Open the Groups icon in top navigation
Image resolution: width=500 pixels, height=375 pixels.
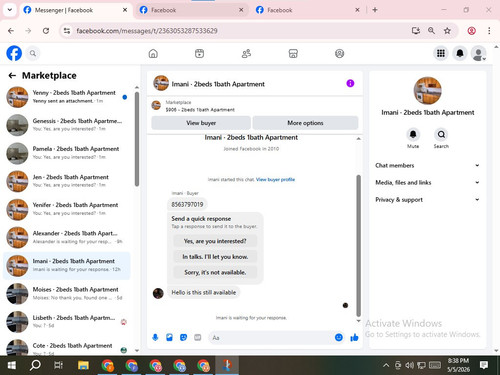tap(339, 53)
